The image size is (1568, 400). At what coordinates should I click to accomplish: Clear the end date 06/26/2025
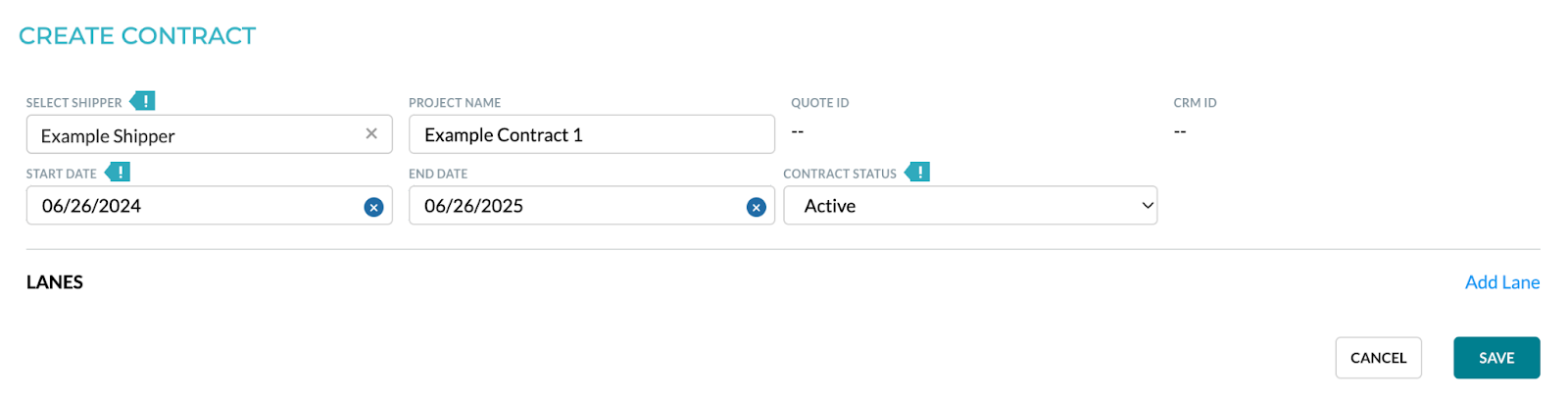[x=756, y=207]
